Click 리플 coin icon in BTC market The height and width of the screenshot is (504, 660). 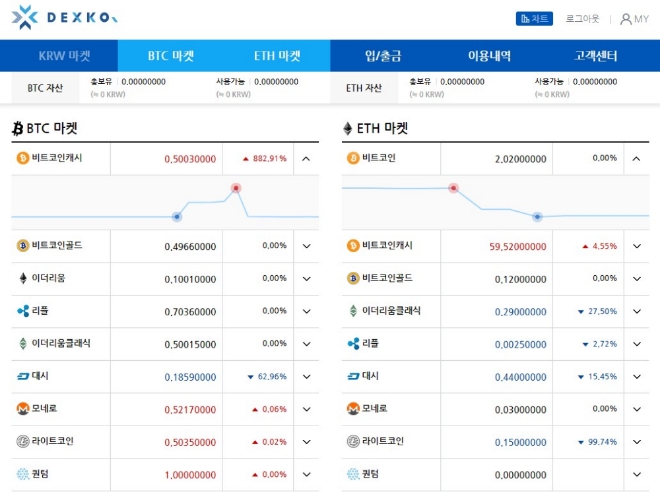click(23, 311)
